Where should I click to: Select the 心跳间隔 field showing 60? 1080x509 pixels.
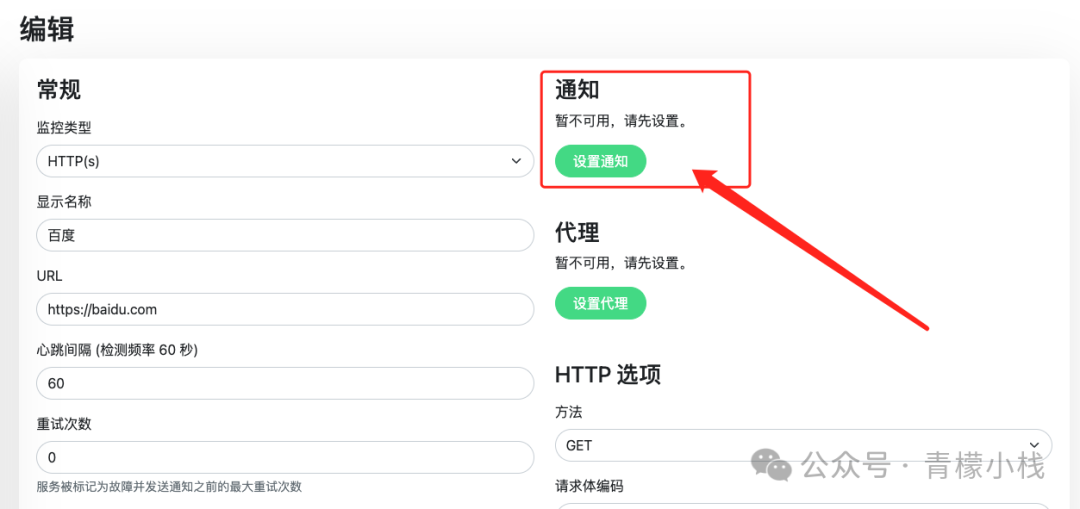tap(285, 384)
